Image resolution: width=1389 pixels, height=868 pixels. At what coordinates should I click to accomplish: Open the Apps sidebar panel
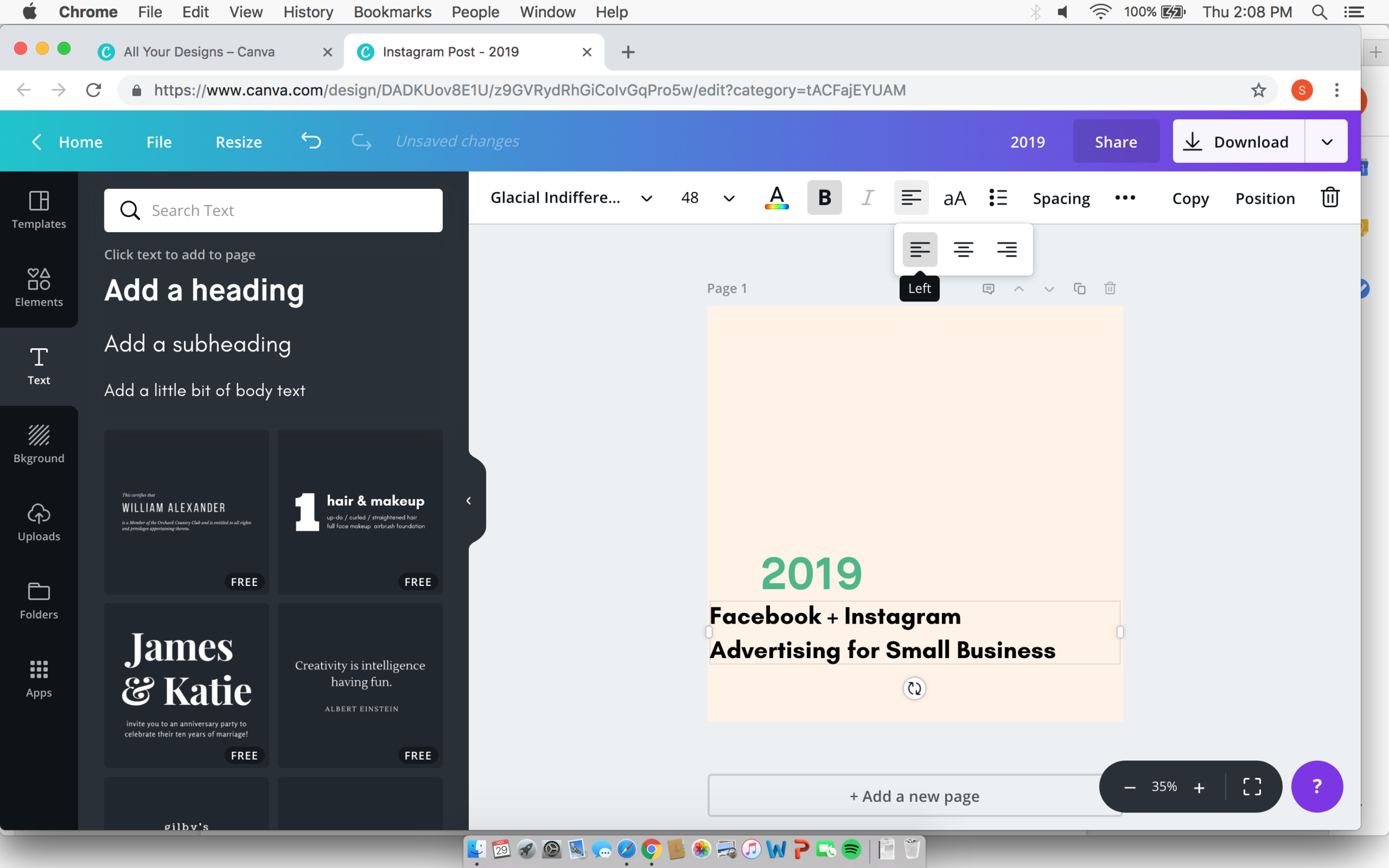click(39, 678)
